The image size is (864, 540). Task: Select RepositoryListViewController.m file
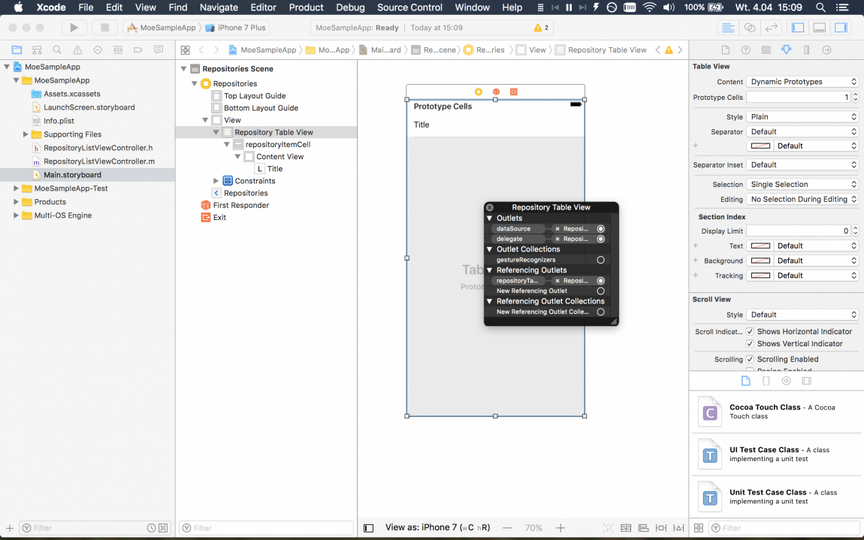[99, 161]
